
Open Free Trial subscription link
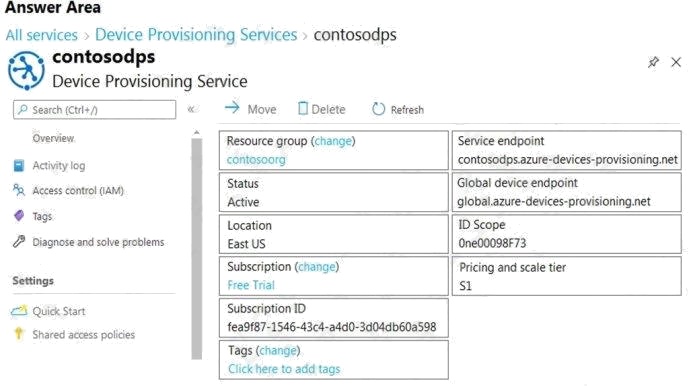pos(251,285)
